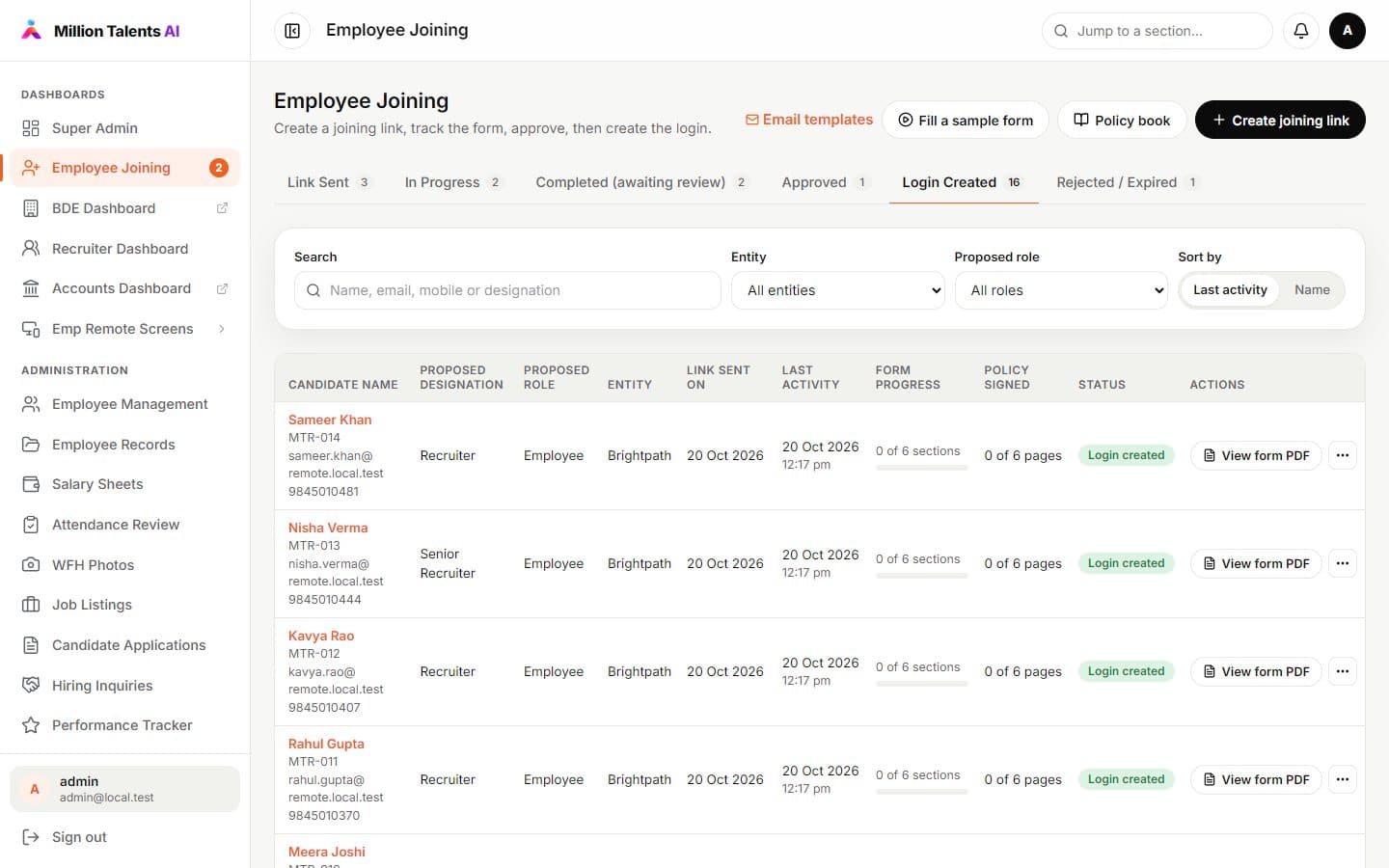The height and width of the screenshot is (868, 1389).
Task: Click the Salary Sheets wallet icon
Action: (31, 484)
